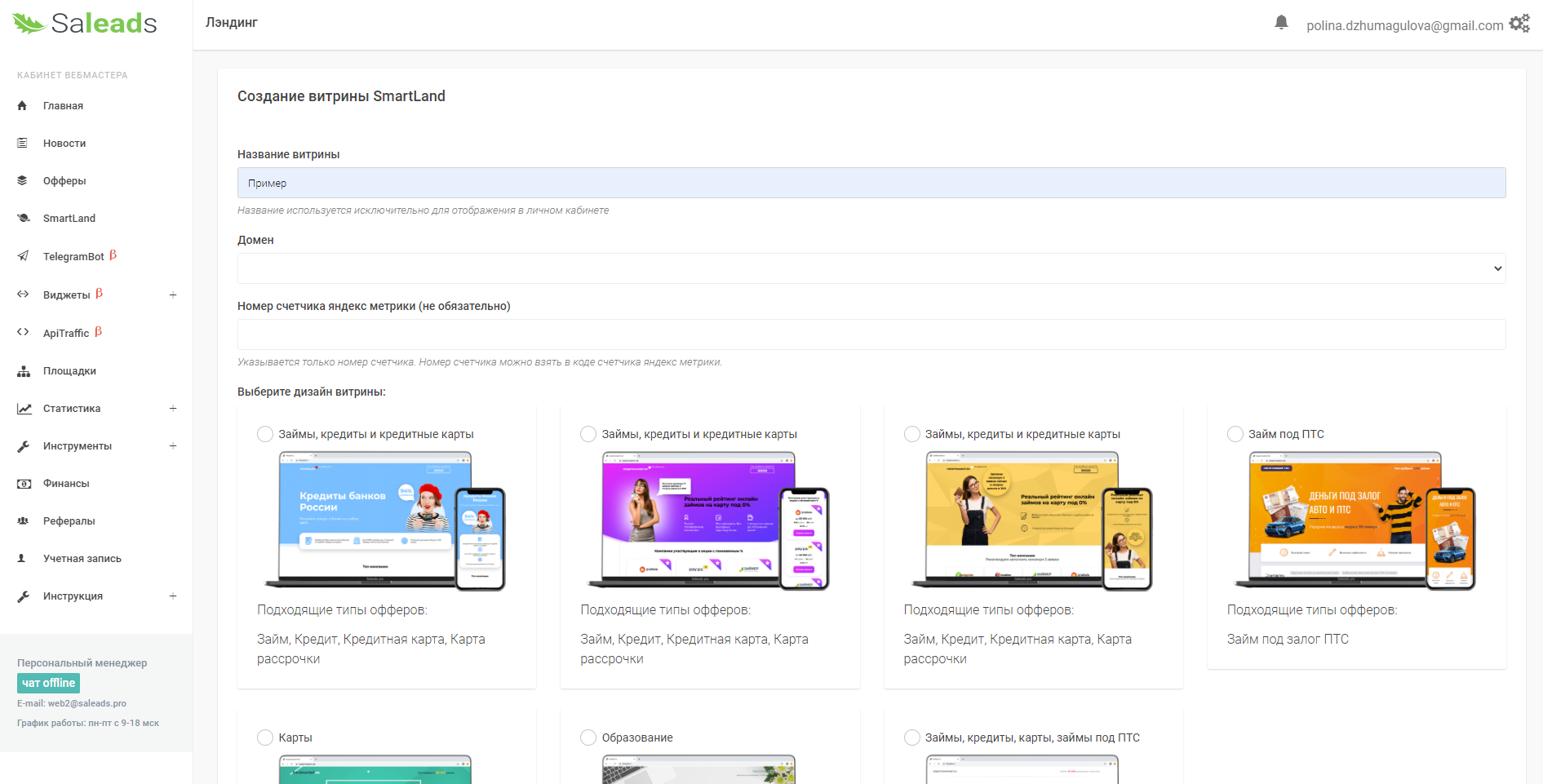The width and height of the screenshot is (1543, 784).
Task: Click the Инструкция wrench icon
Action: pyautogui.click(x=23, y=596)
